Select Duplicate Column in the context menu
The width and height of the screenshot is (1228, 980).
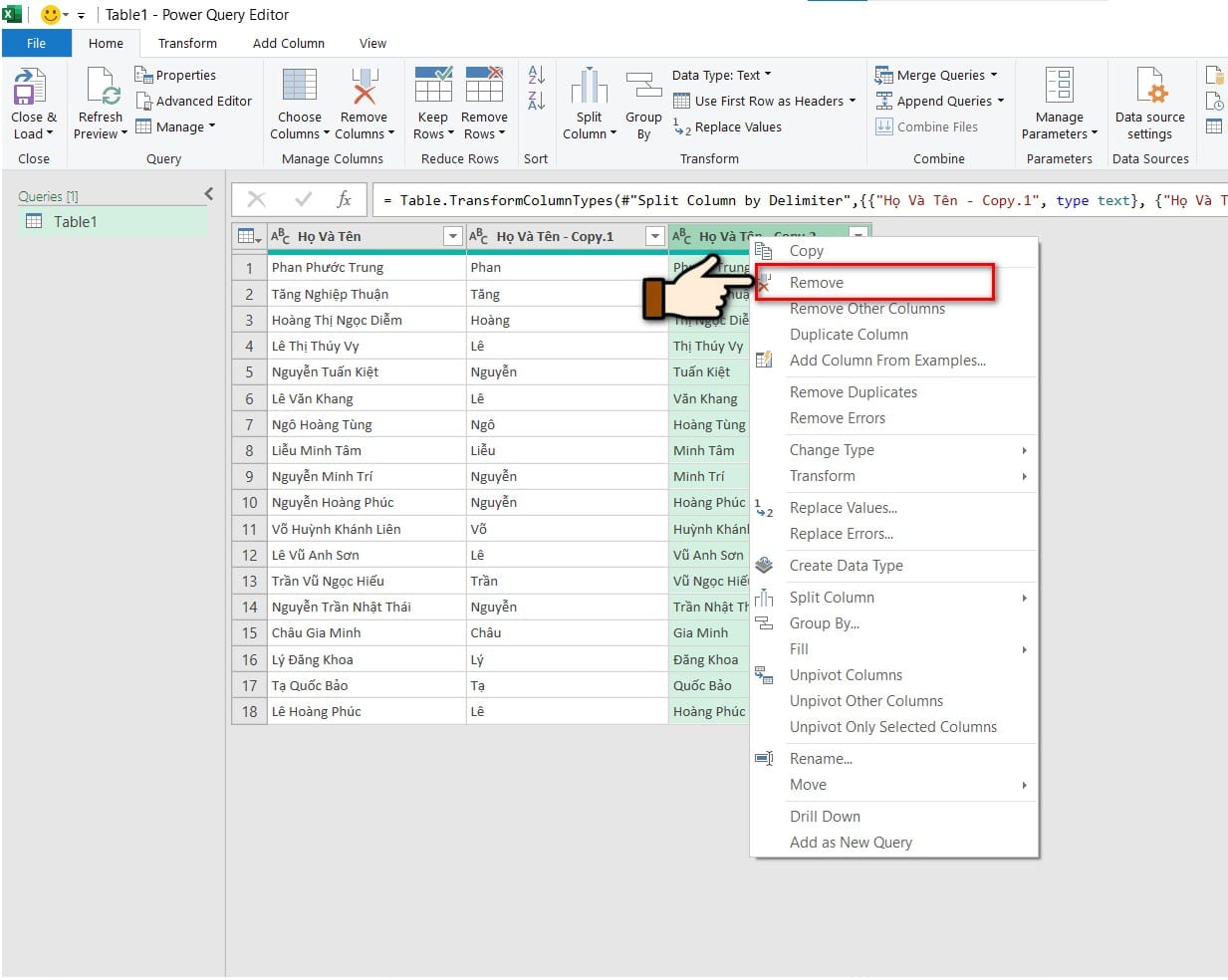(849, 335)
